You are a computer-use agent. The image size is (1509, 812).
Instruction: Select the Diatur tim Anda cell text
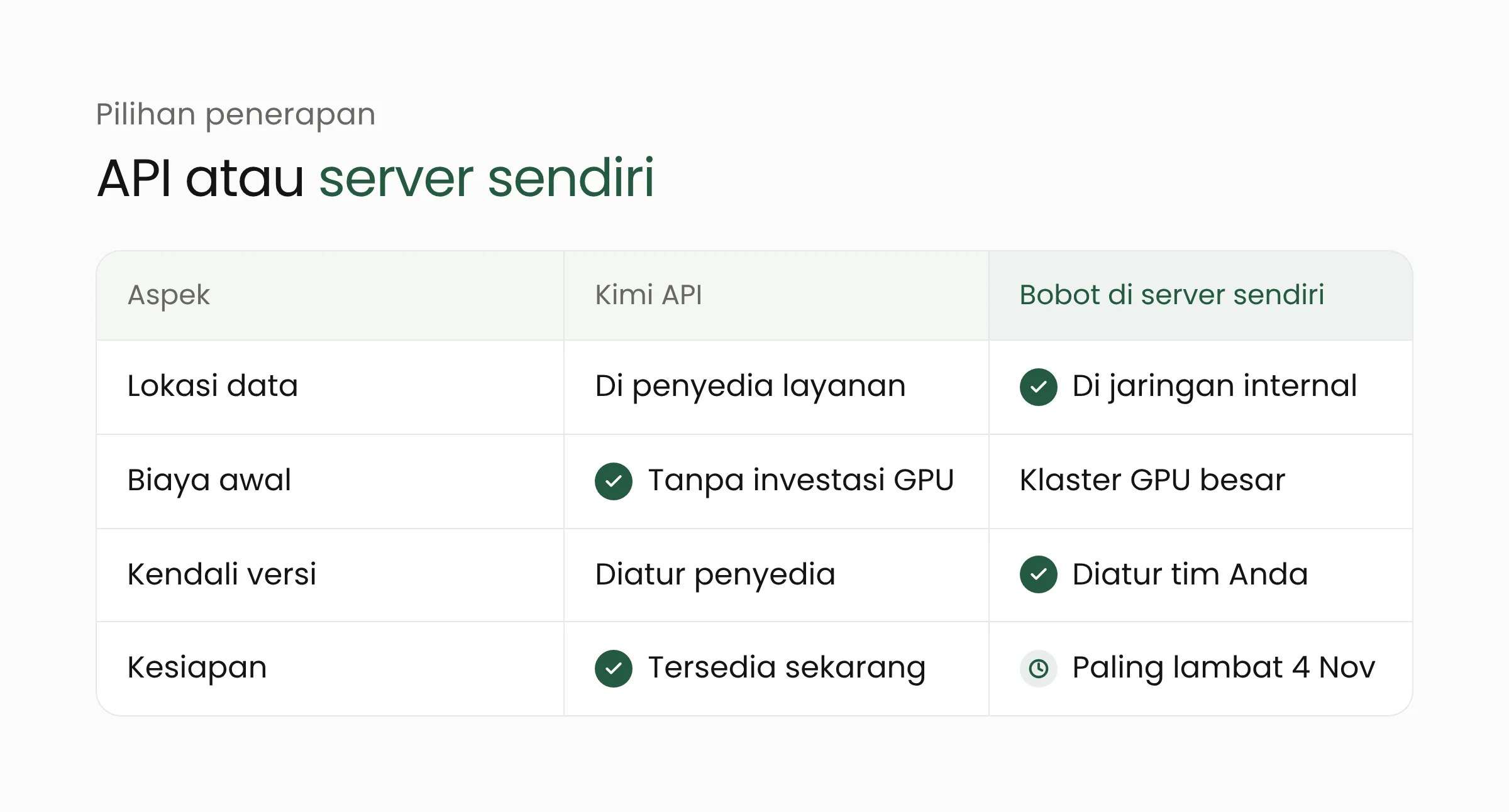pos(1190,574)
